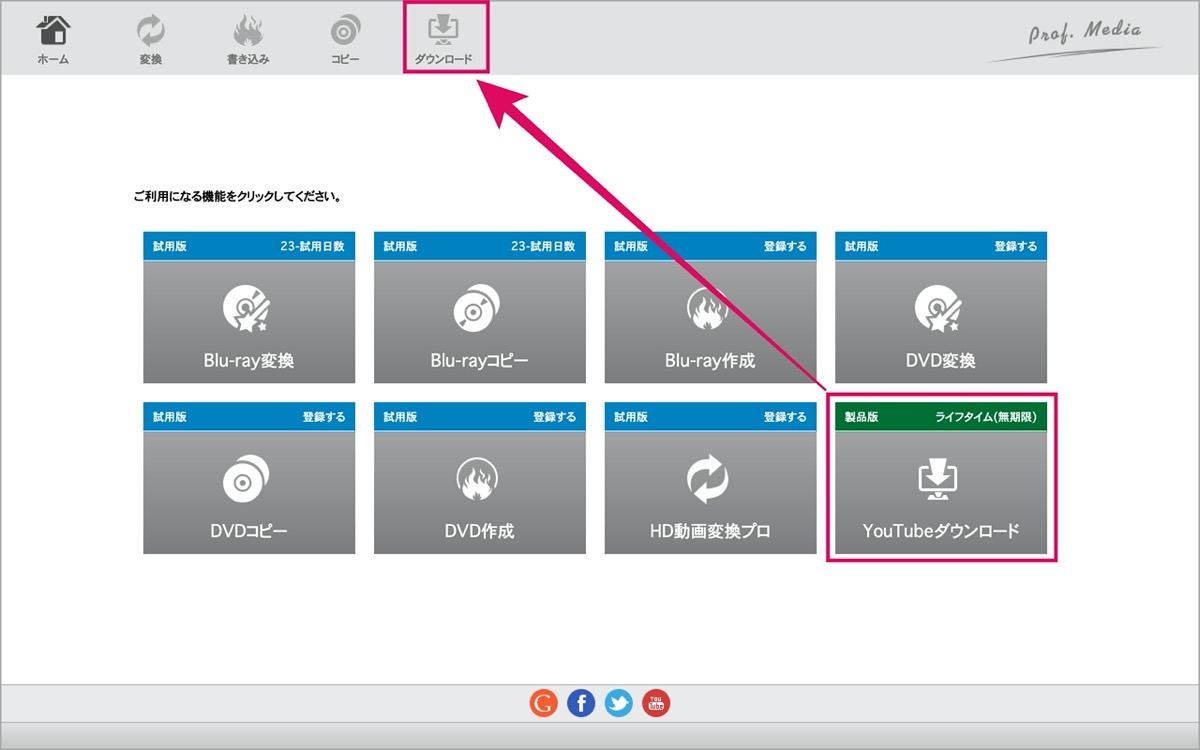Open the Facebook icon in footer
Image resolution: width=1200 pixels, height=750 pixels.
click(581, 703)
